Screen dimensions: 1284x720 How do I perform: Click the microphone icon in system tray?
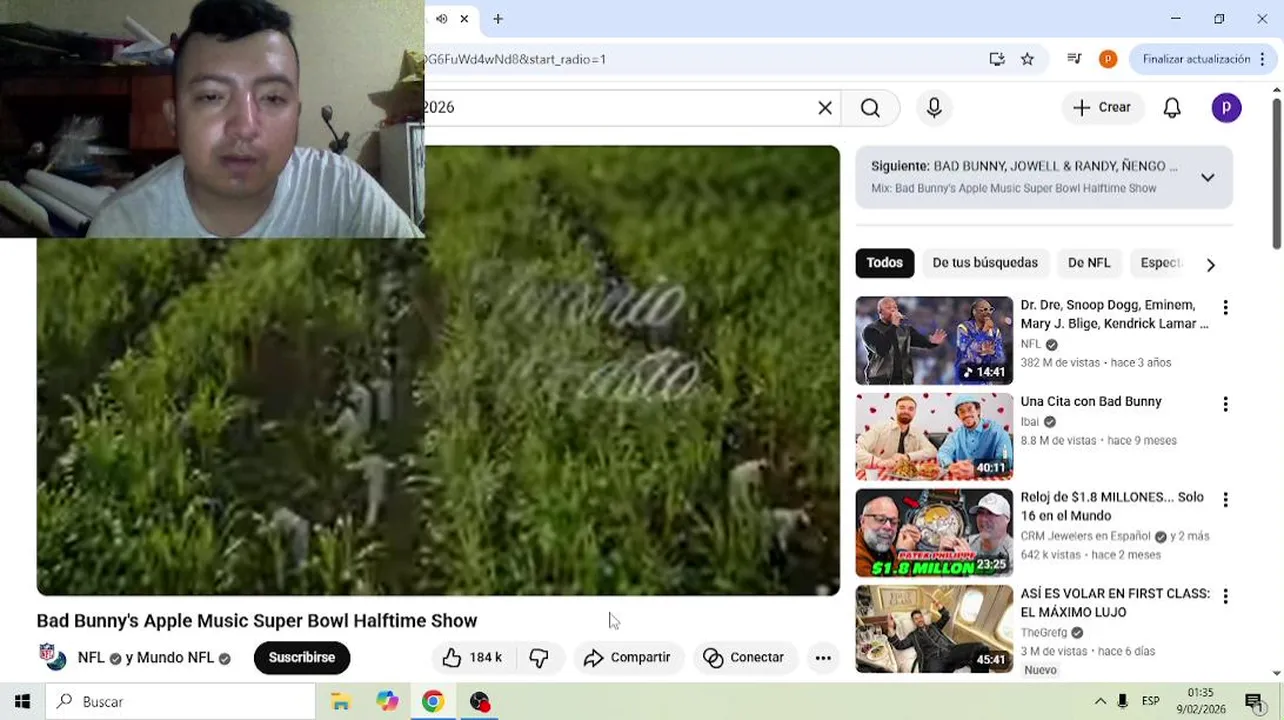1122,702
